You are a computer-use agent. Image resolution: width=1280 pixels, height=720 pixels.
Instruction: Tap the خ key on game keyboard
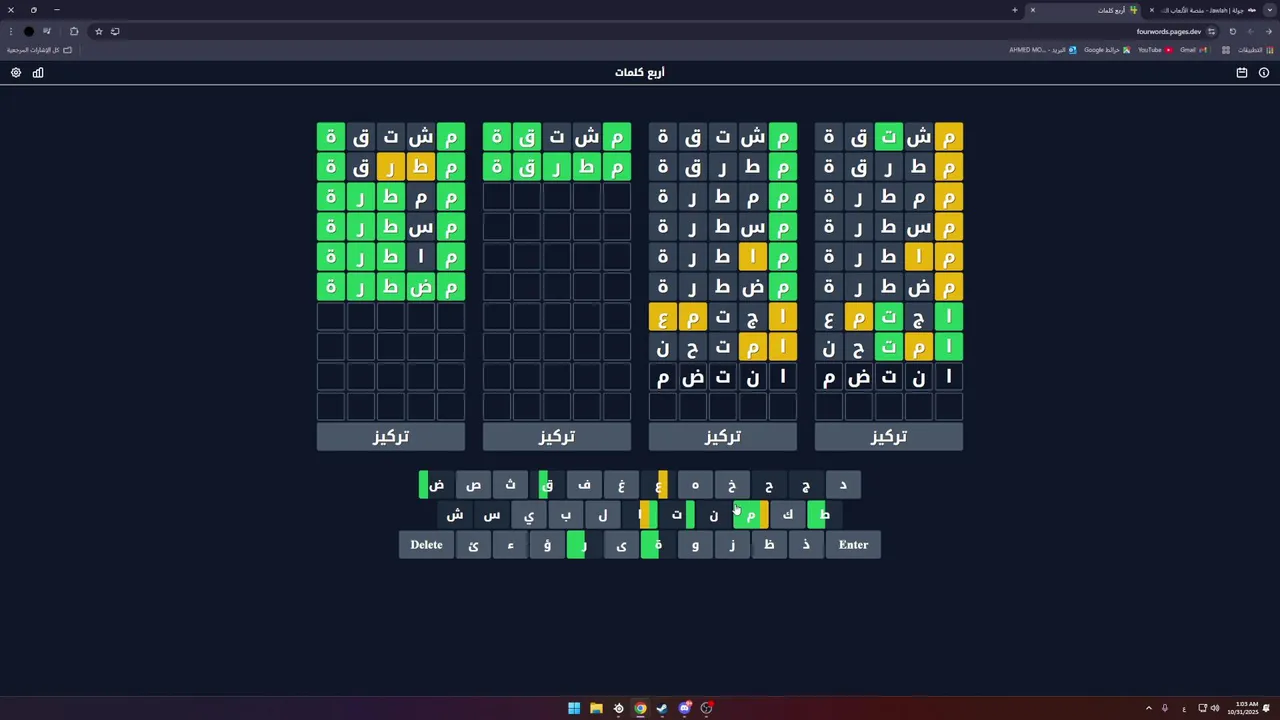732,485
